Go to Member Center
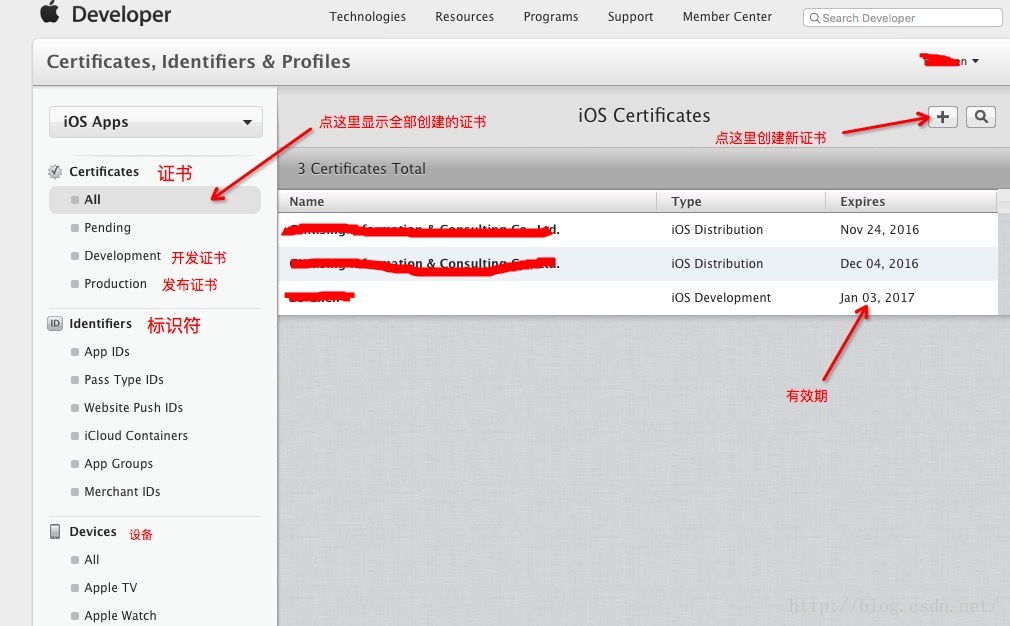Viewport: 1010px width, 626px height. coord(727,17)
